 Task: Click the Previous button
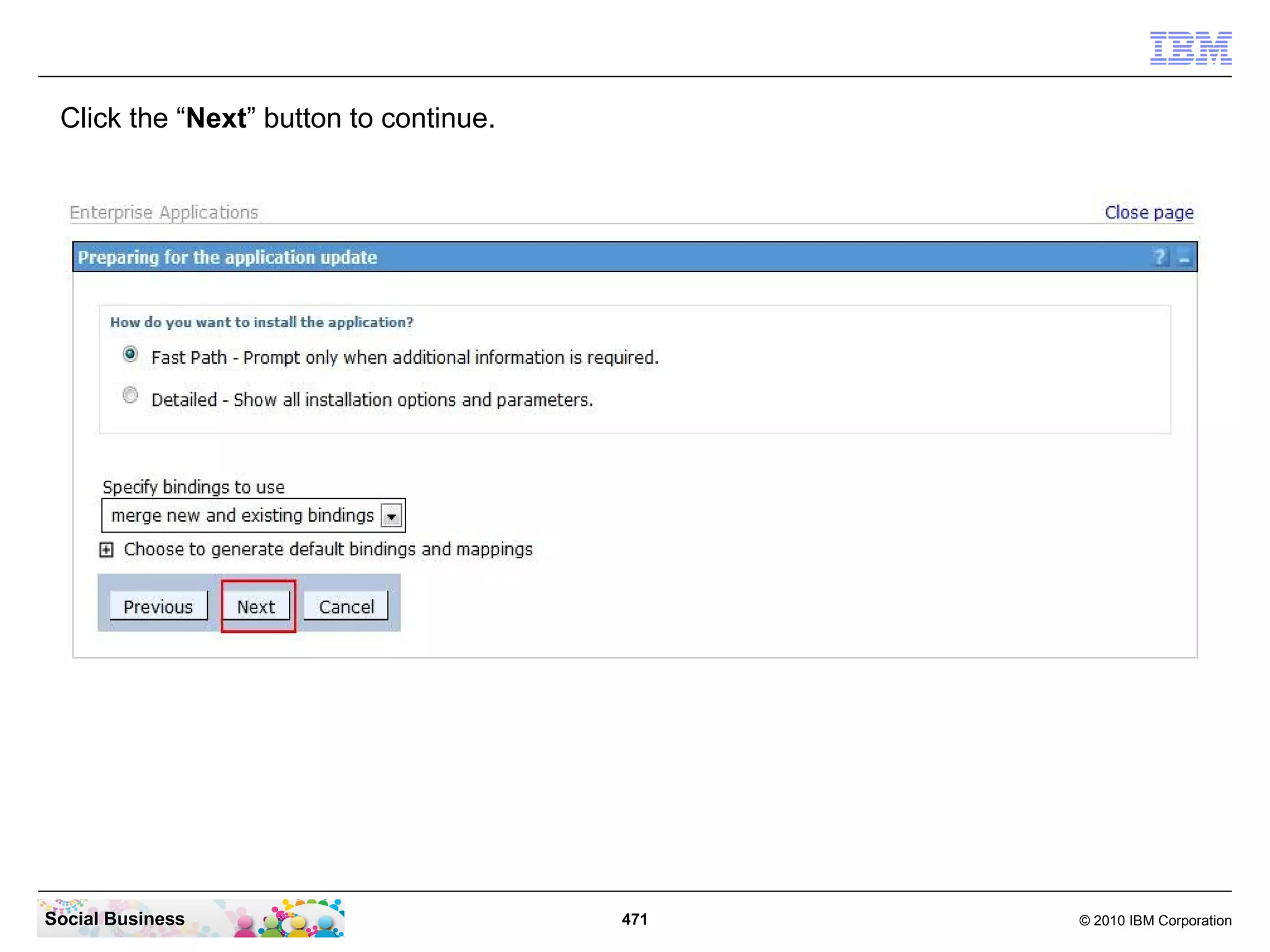coord(159,606)
